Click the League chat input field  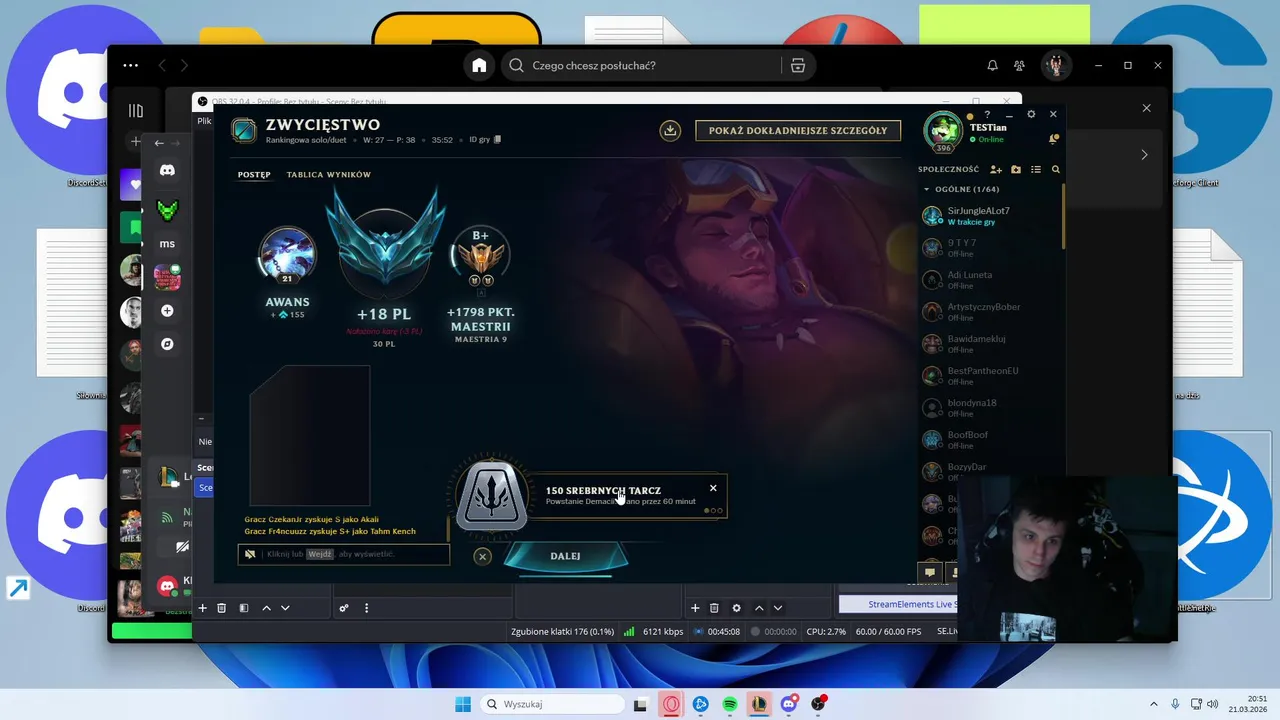click(x=343, y=554)
